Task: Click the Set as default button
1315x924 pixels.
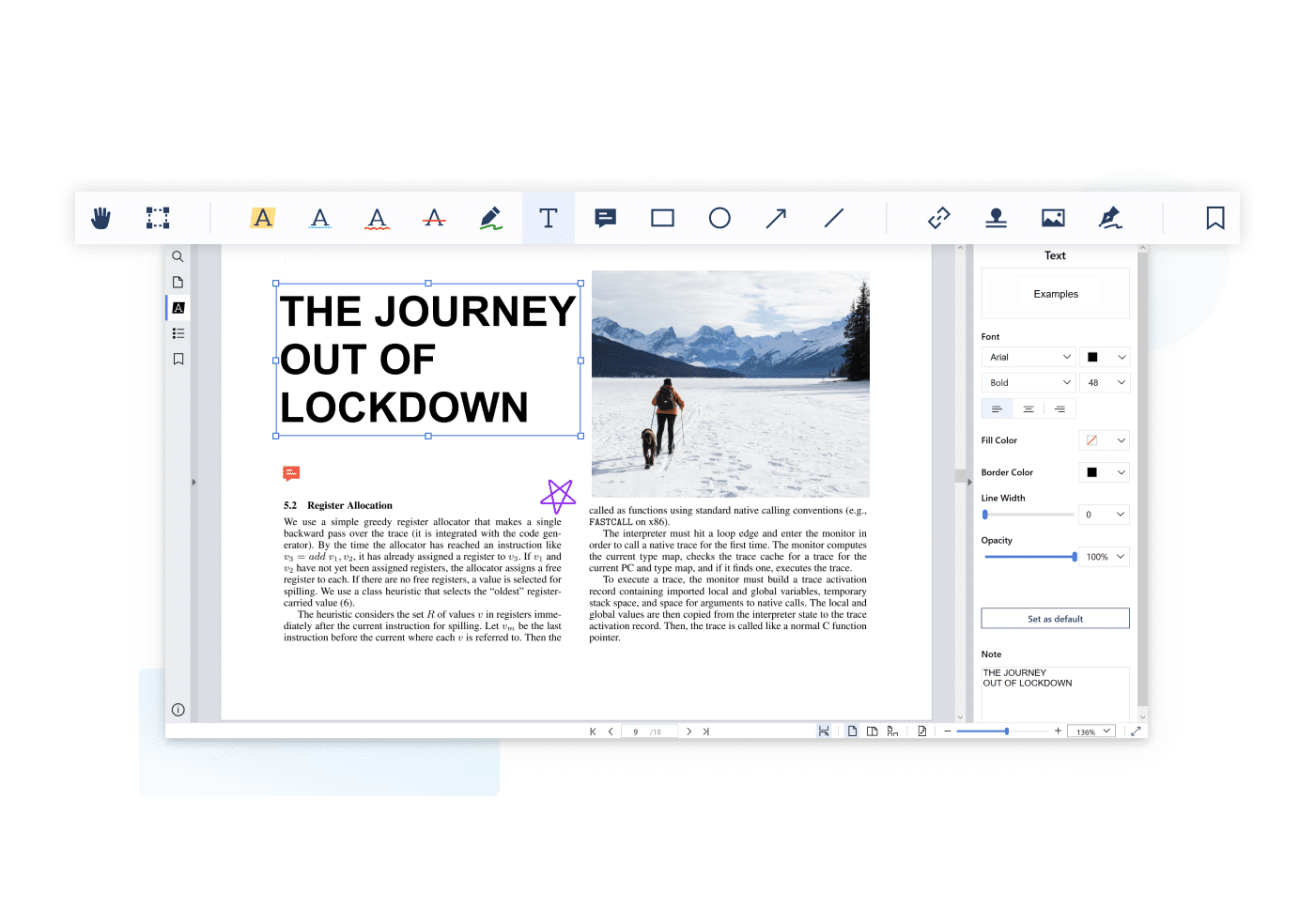Action: tap(1055, 619)
